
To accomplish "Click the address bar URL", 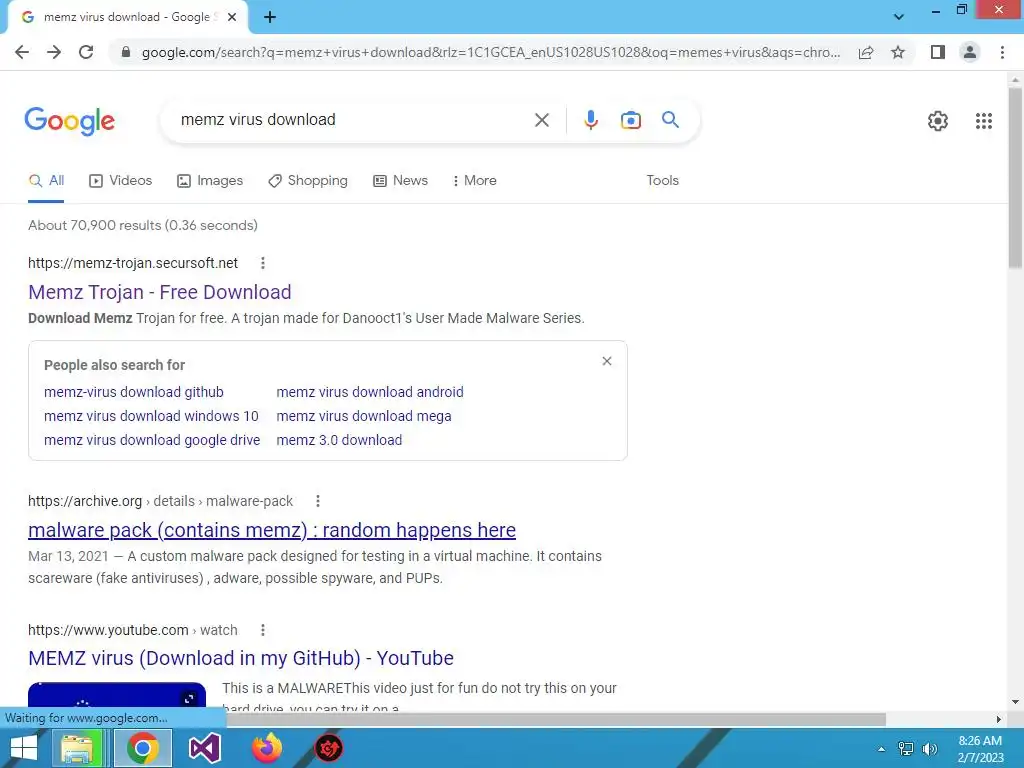I will pos(491,52).
